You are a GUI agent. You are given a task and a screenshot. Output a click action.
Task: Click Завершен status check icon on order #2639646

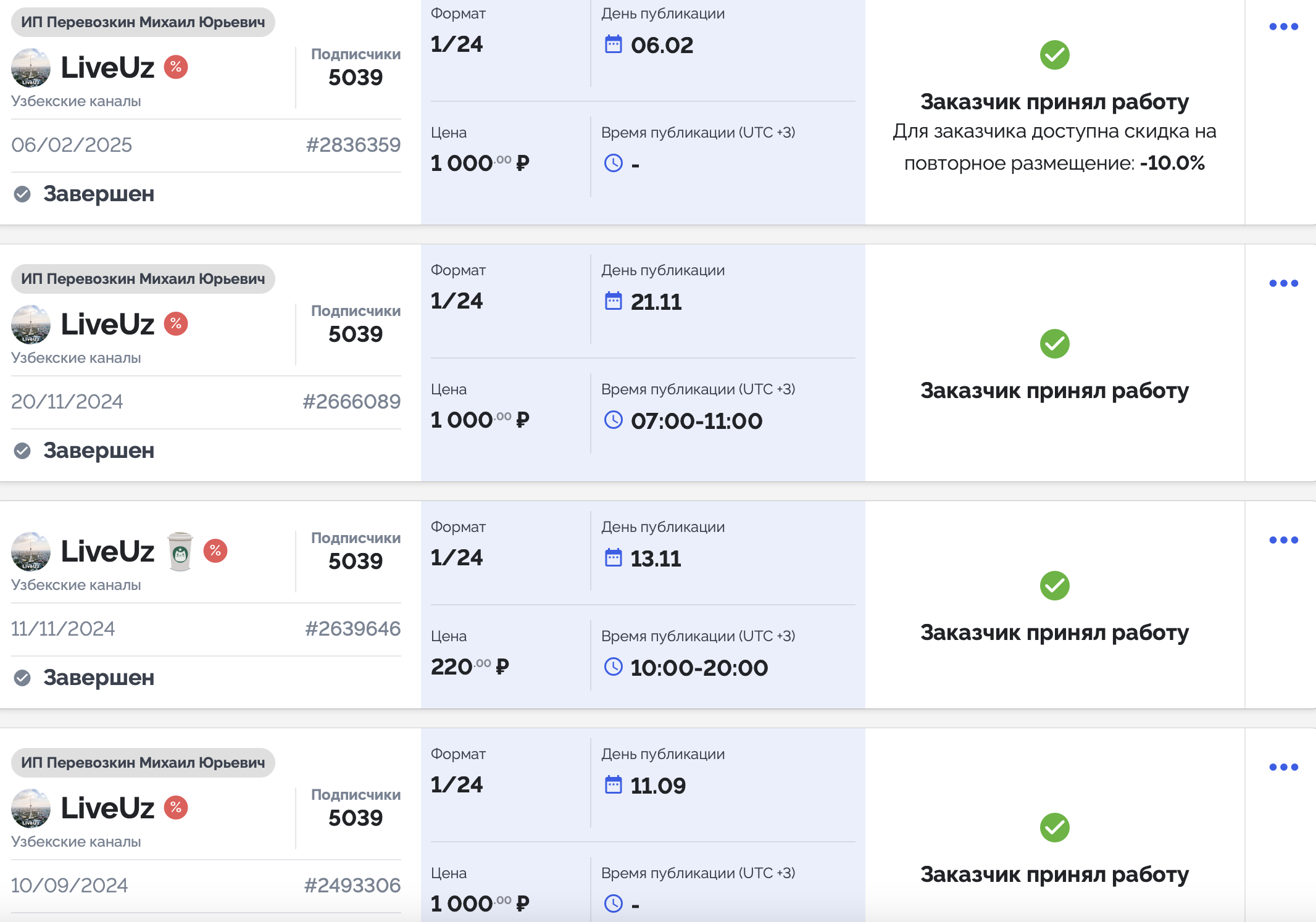(x=22, y=678)
